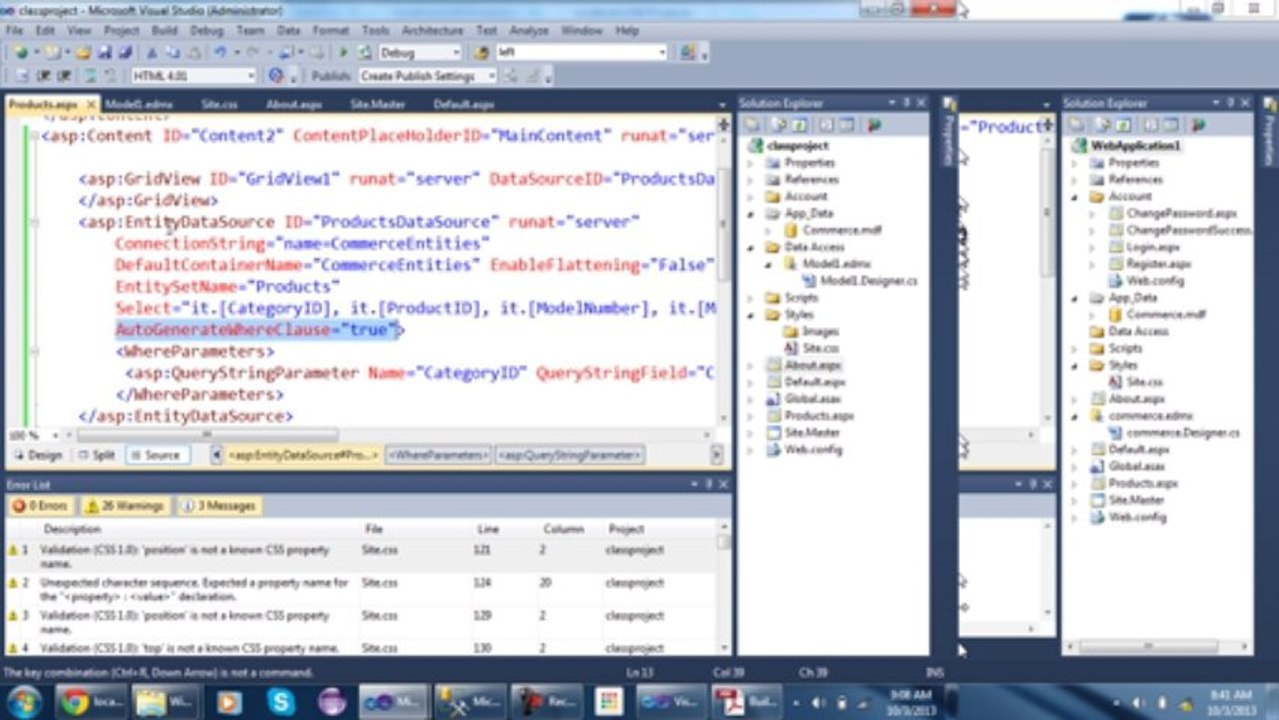Click the target schema validation icon beside HTML 4.01
Screen dimensions: 1279x720
point(277,76)
